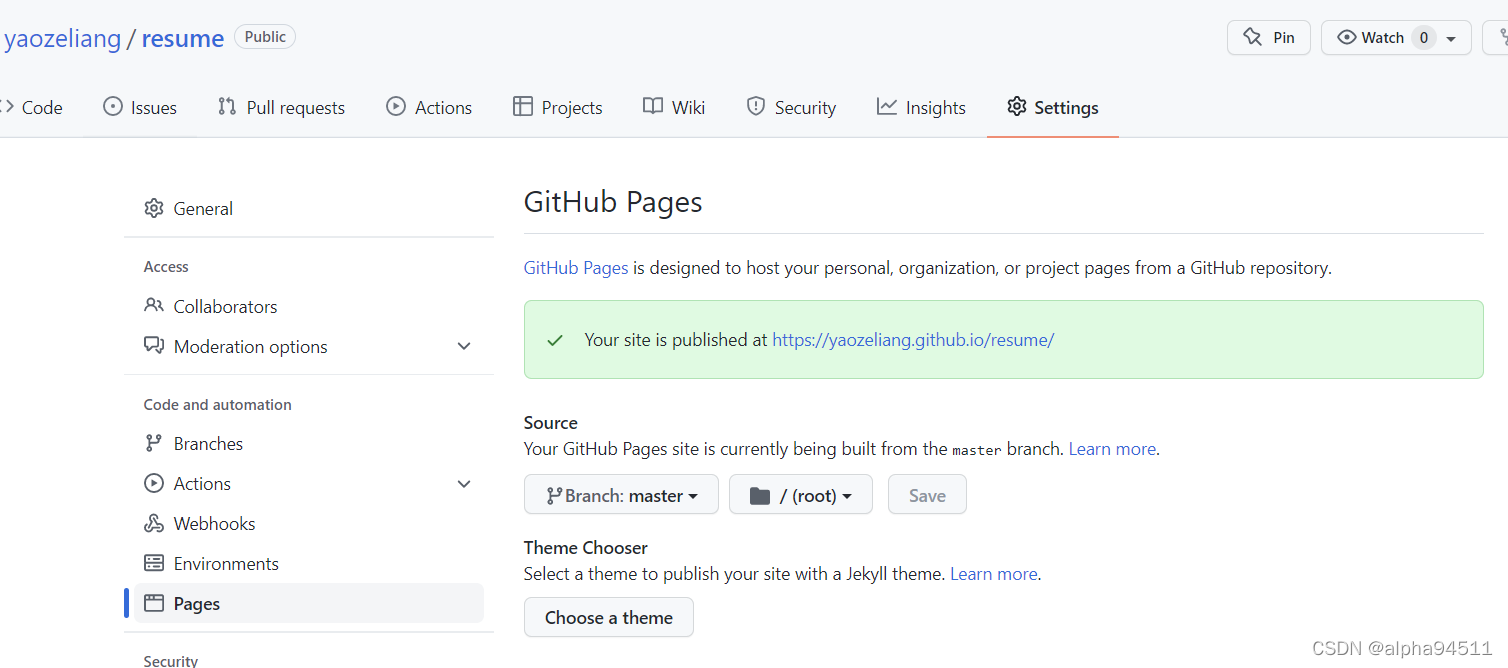
Task: Open the Watch dropdown arrow
Action: coord(1451,38)
